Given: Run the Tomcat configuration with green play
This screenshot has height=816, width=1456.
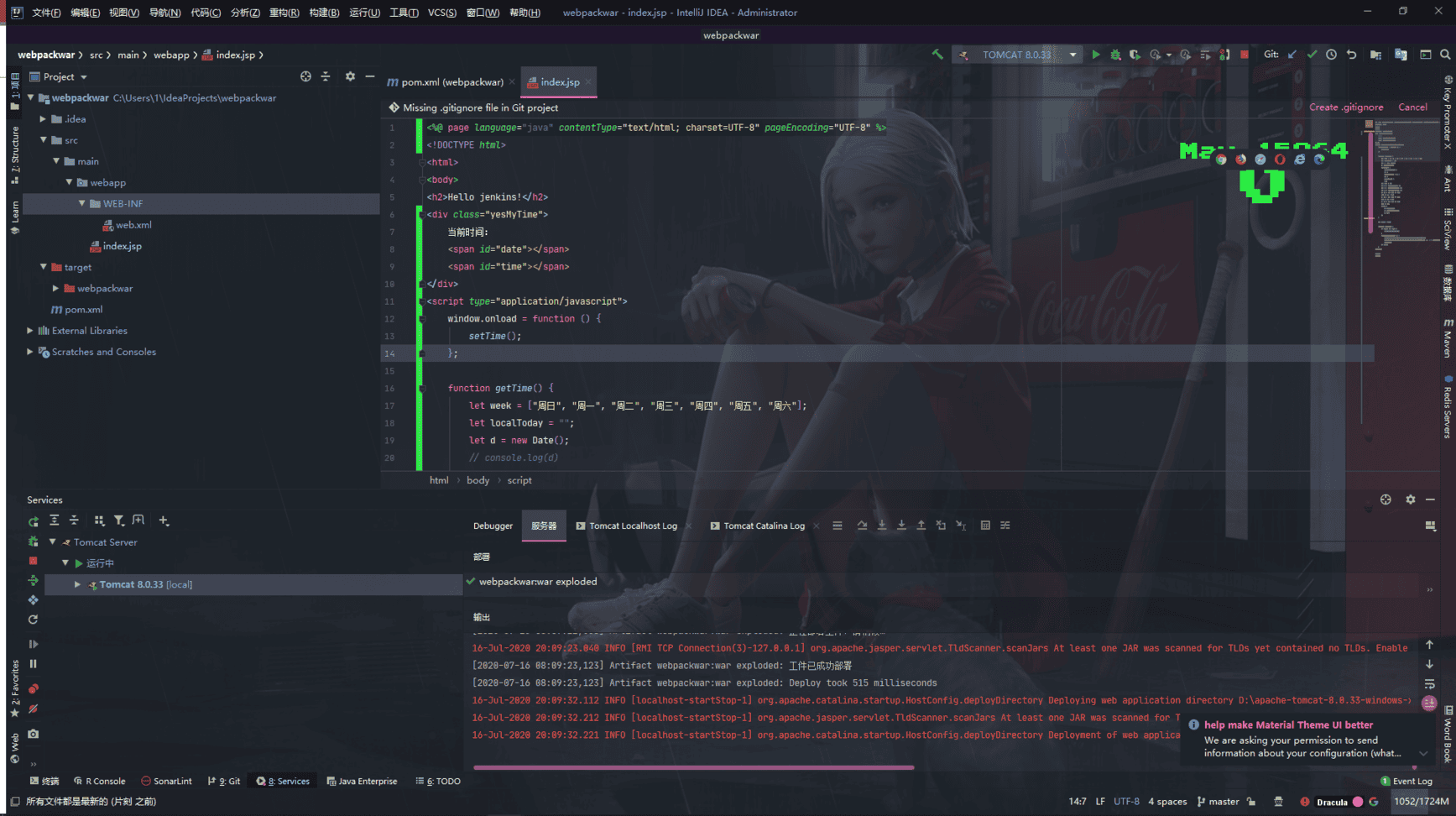Looking at the screenshot, I should (x=1095, y=55).
